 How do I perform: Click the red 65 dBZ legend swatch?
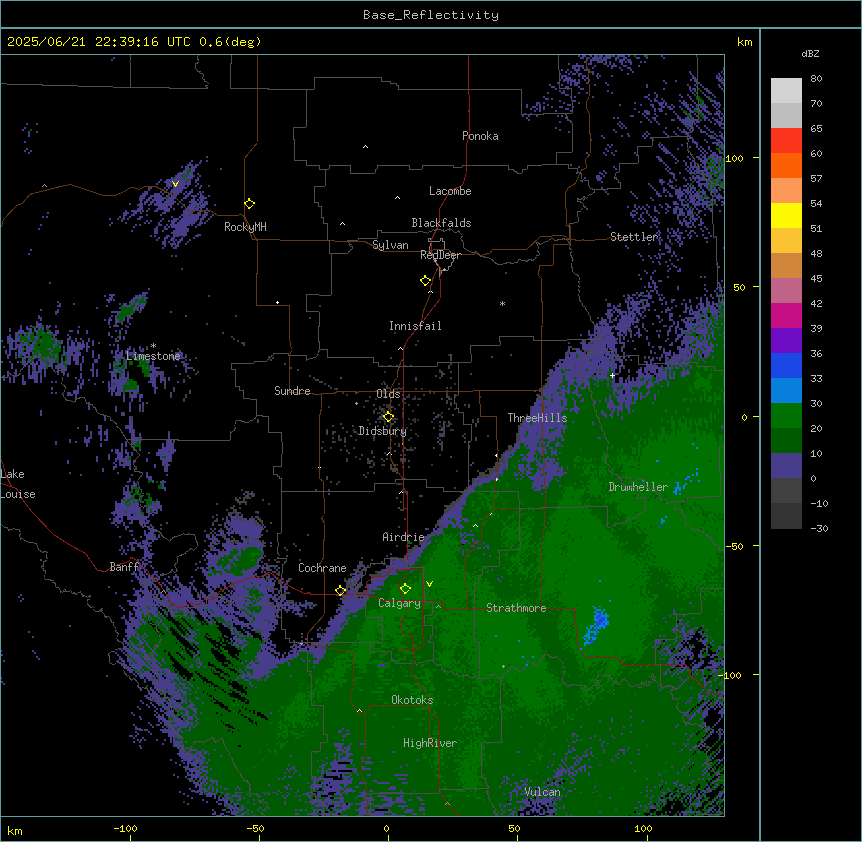[786, 140]
